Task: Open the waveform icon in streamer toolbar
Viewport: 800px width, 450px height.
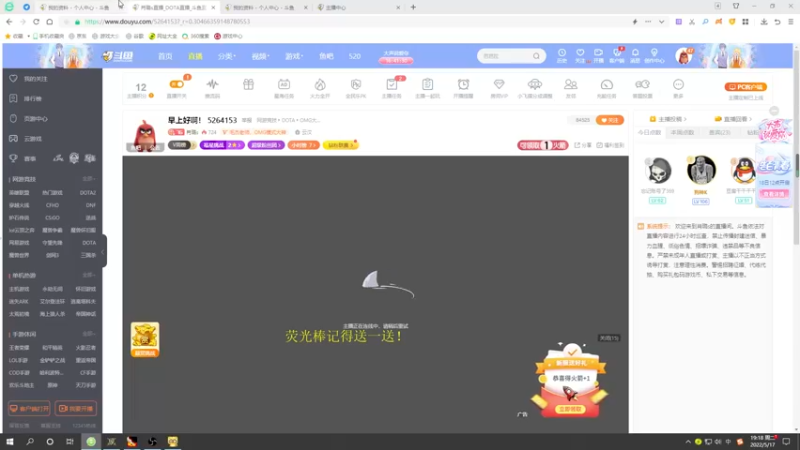Action: click(x=212, y=84)
